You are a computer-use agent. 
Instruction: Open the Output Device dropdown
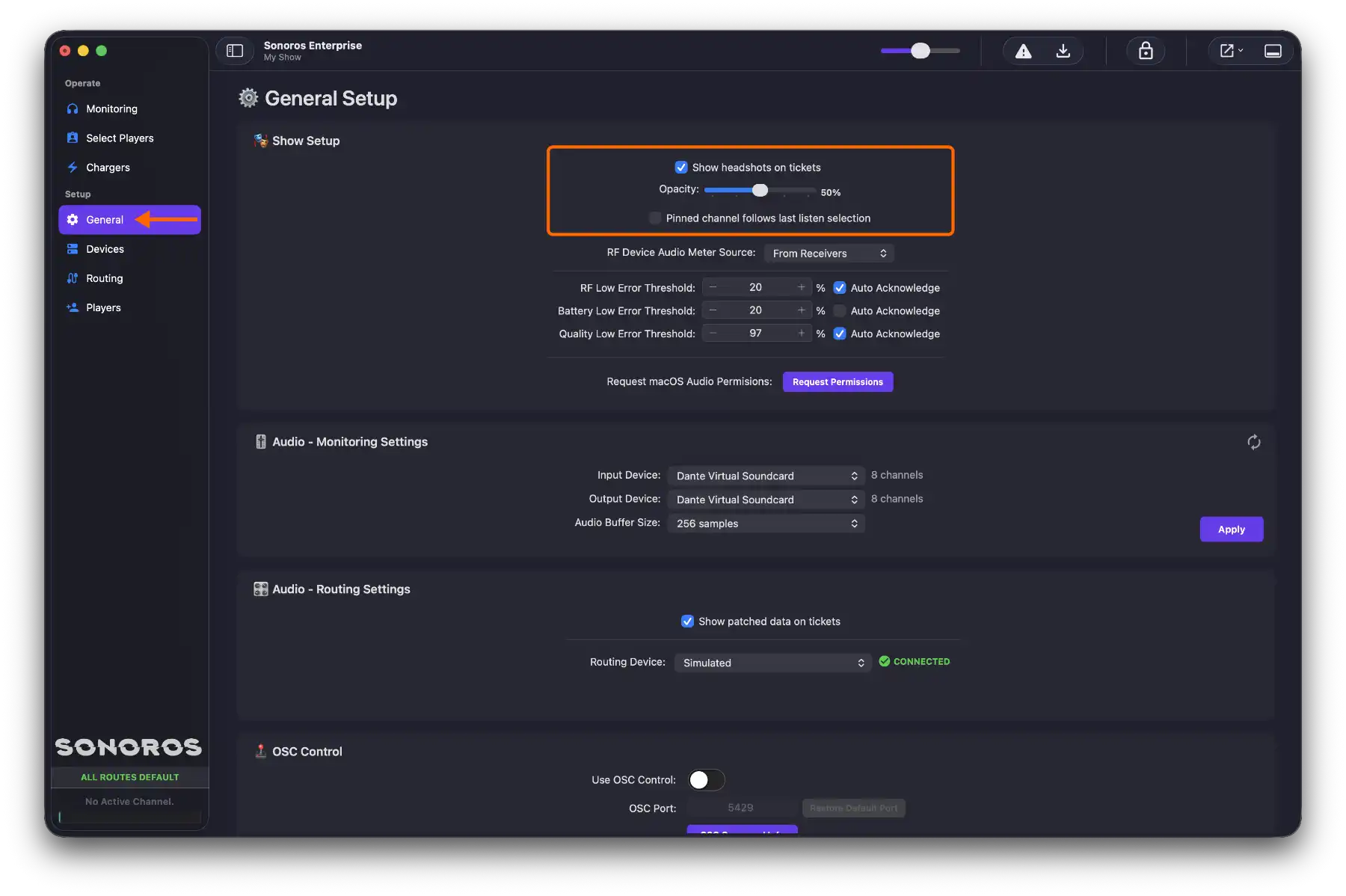pos(766,500)
